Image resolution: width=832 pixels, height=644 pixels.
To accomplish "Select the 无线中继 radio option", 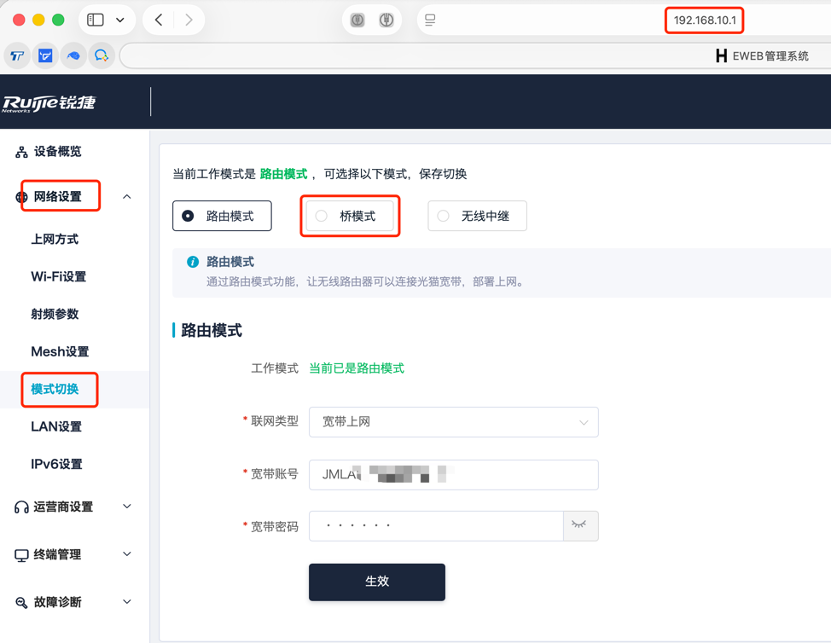I will pos(477,216).
